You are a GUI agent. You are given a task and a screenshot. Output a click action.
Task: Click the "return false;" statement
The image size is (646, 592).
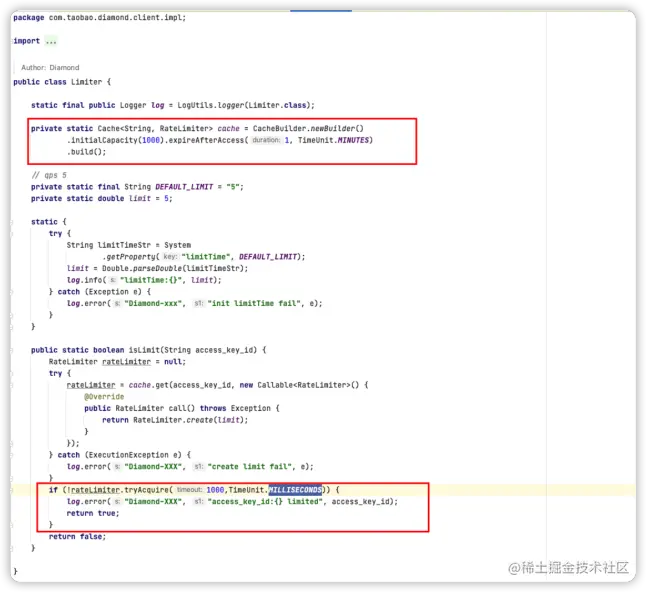point(77,537)
